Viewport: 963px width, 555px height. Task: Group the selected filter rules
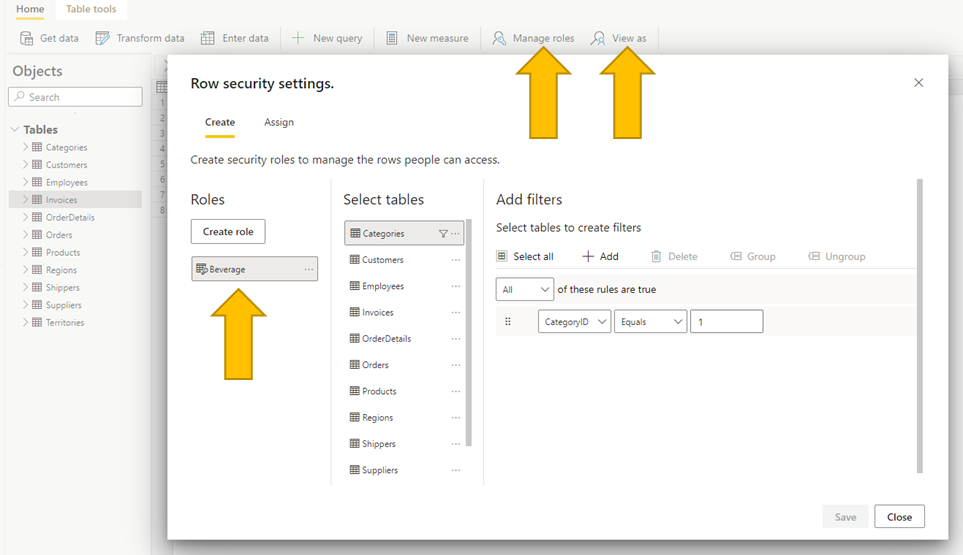tap(752, 256)
